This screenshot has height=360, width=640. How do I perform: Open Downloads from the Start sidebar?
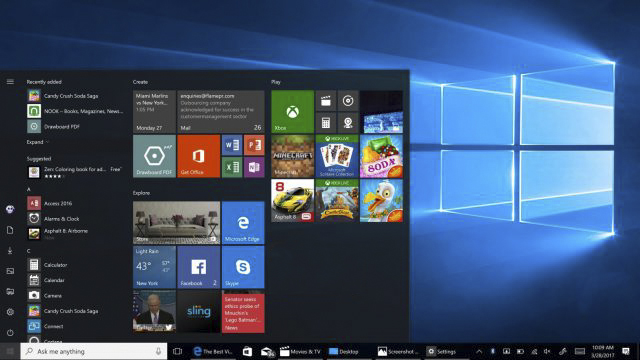click(10, 251)
